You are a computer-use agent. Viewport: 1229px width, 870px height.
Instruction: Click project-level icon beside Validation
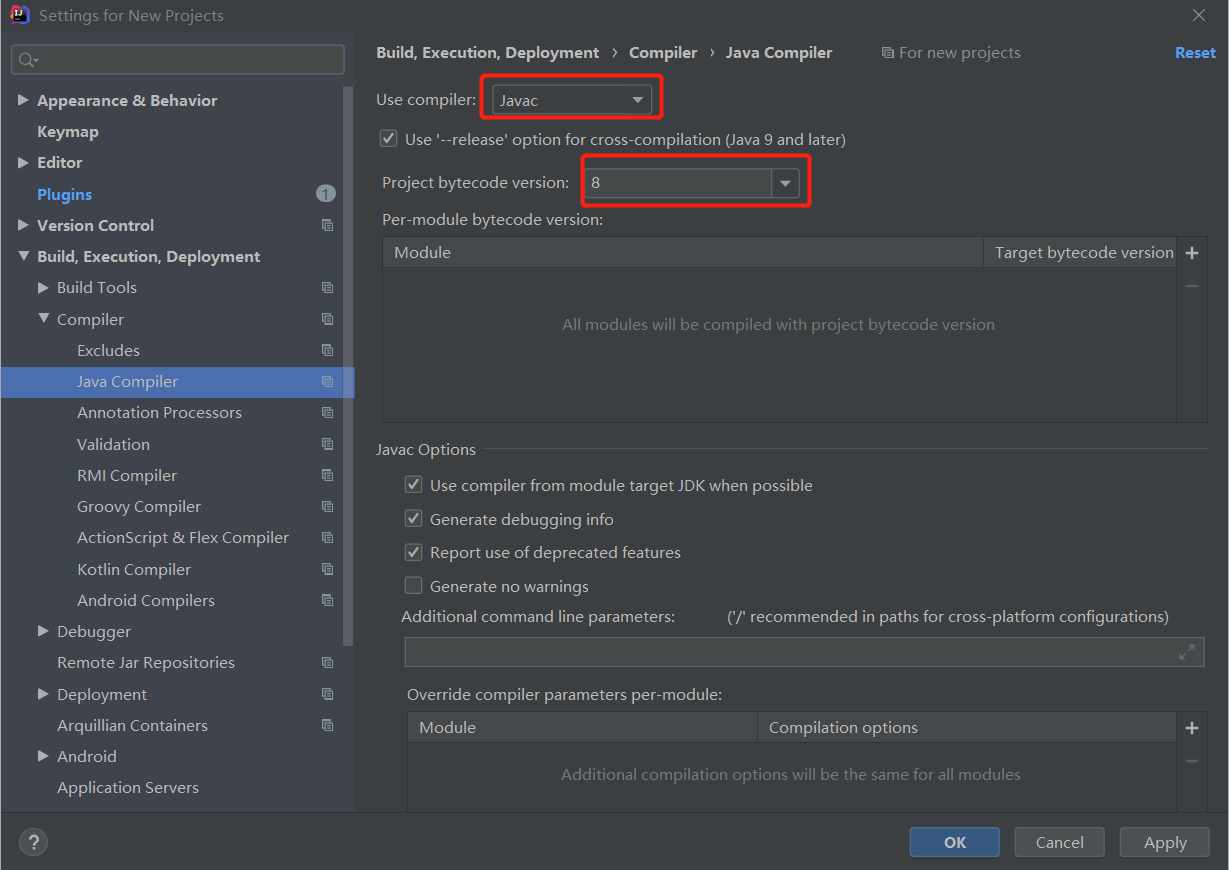(x=327, y=445)
